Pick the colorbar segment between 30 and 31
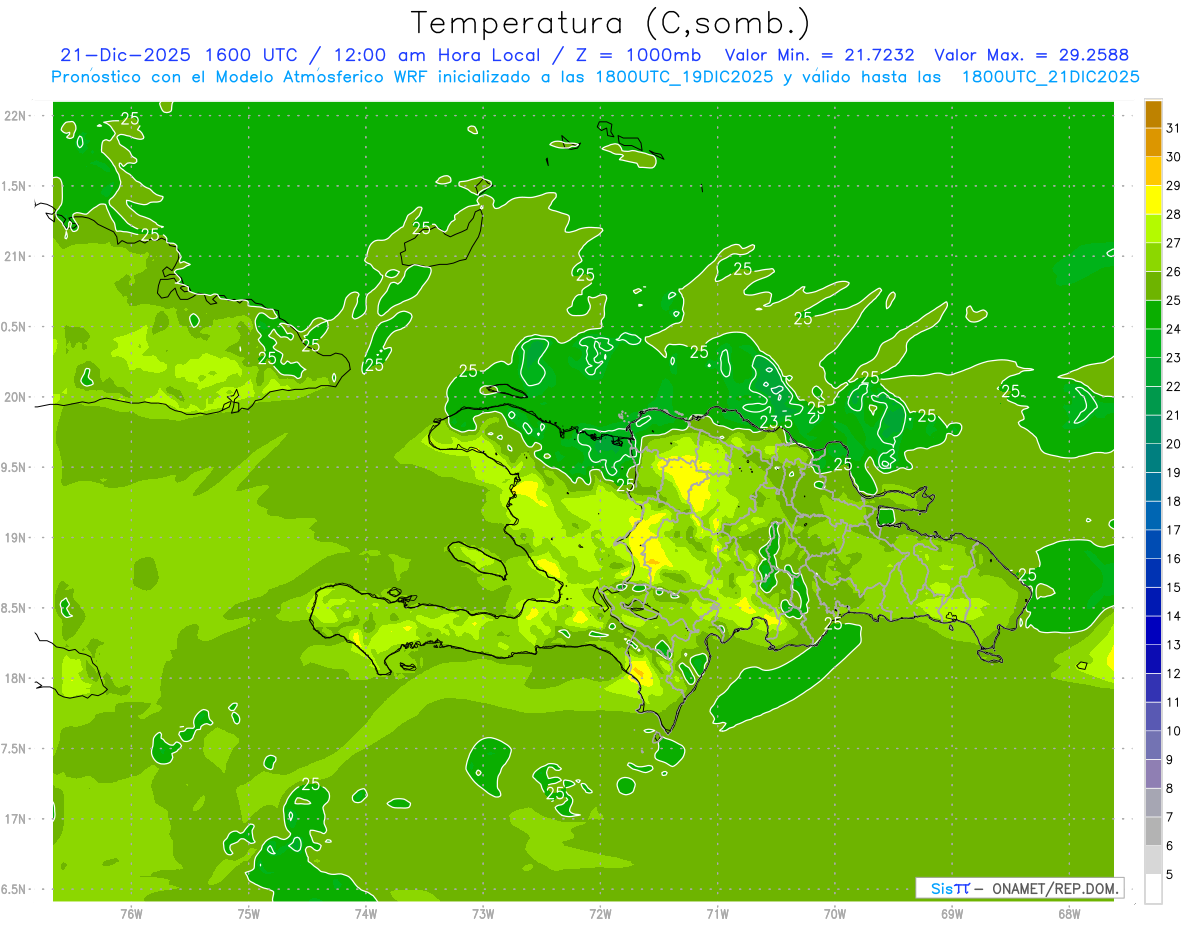Viewport: 1200px width, 927px height. pyautogui.click(x=1153, y=142)
